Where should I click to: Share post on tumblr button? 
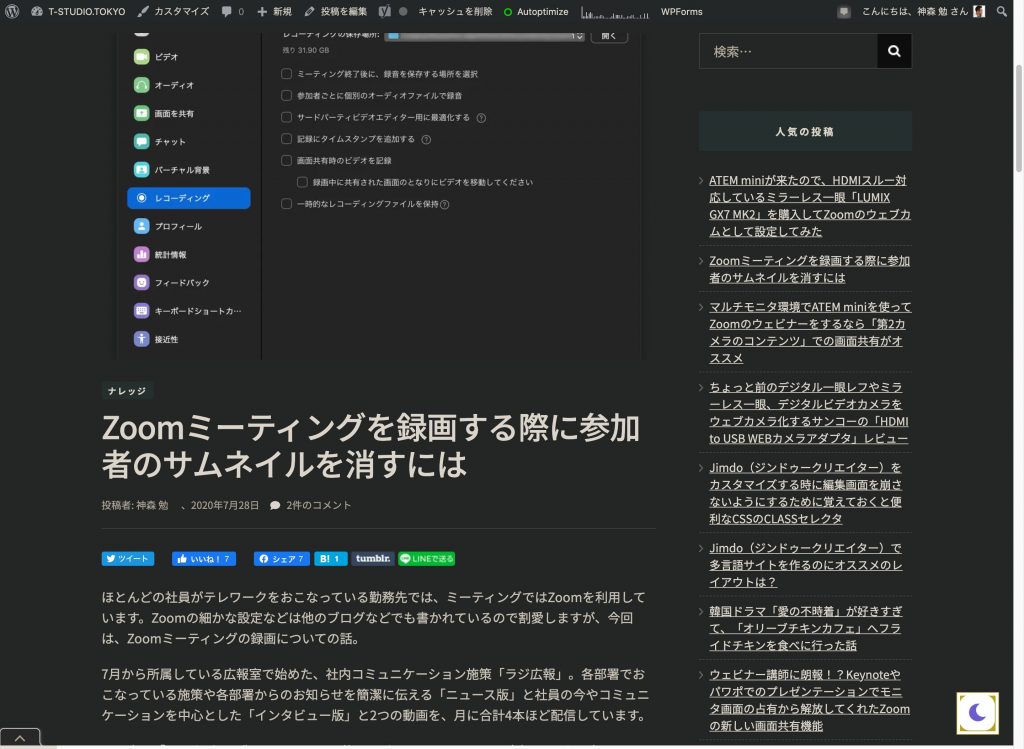click(373, 558)
